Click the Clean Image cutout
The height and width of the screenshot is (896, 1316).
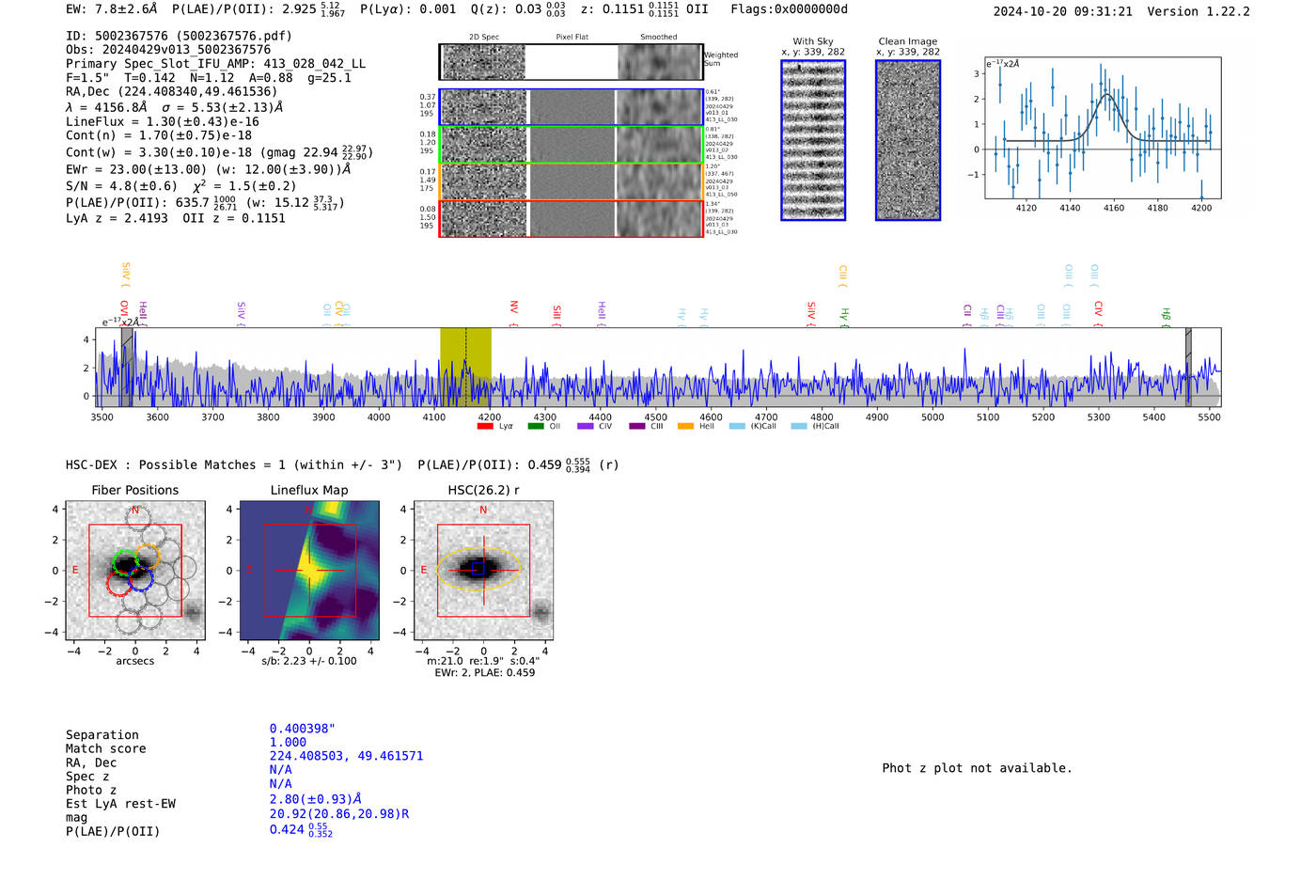pyautogui.click(x=908, y=140)
